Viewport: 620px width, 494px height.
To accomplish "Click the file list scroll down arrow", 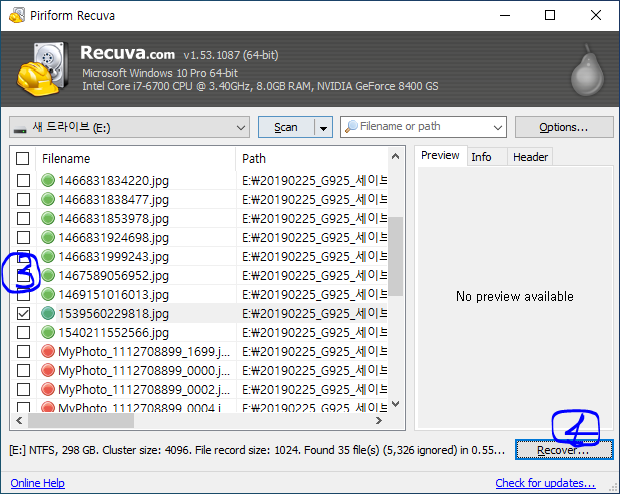I will click(x=395, y=404).
